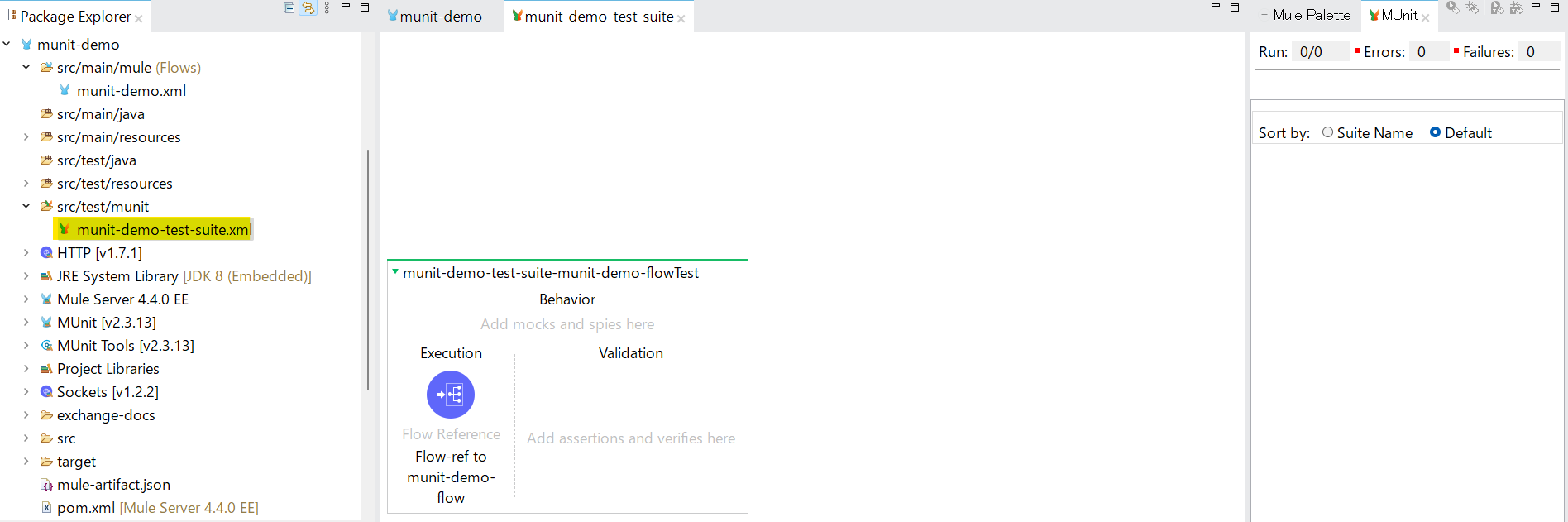Maximize the editor area
The image size is (1568, 522).
click(1235, 7)
